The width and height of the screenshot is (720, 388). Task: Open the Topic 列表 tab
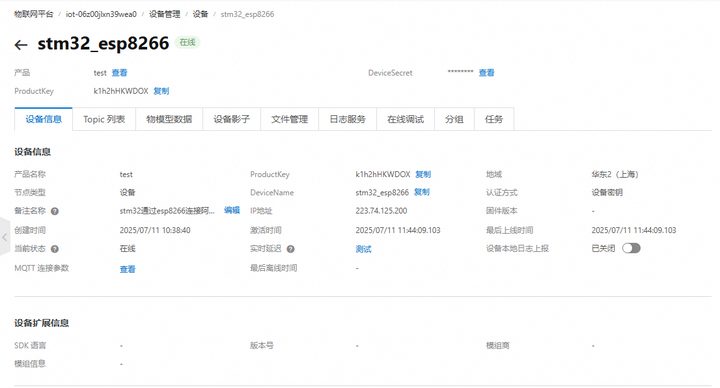click(104, 119)
